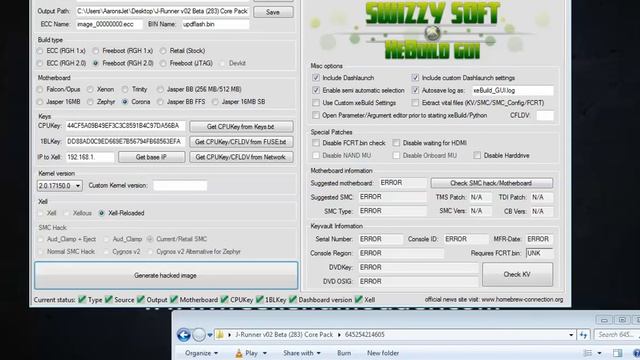Click the CFLDV input field

coord(545,116)
